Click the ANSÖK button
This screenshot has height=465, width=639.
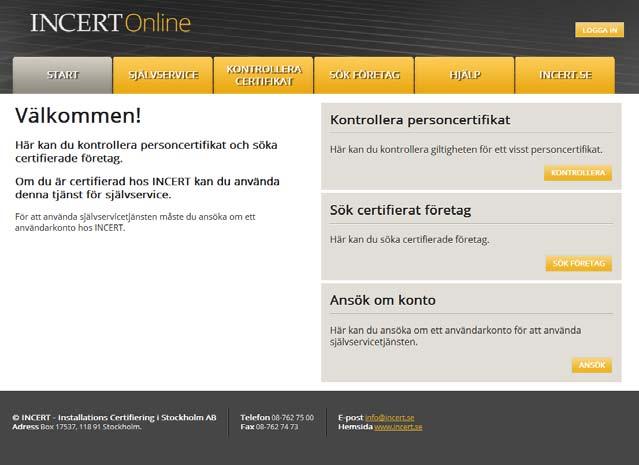592,365
